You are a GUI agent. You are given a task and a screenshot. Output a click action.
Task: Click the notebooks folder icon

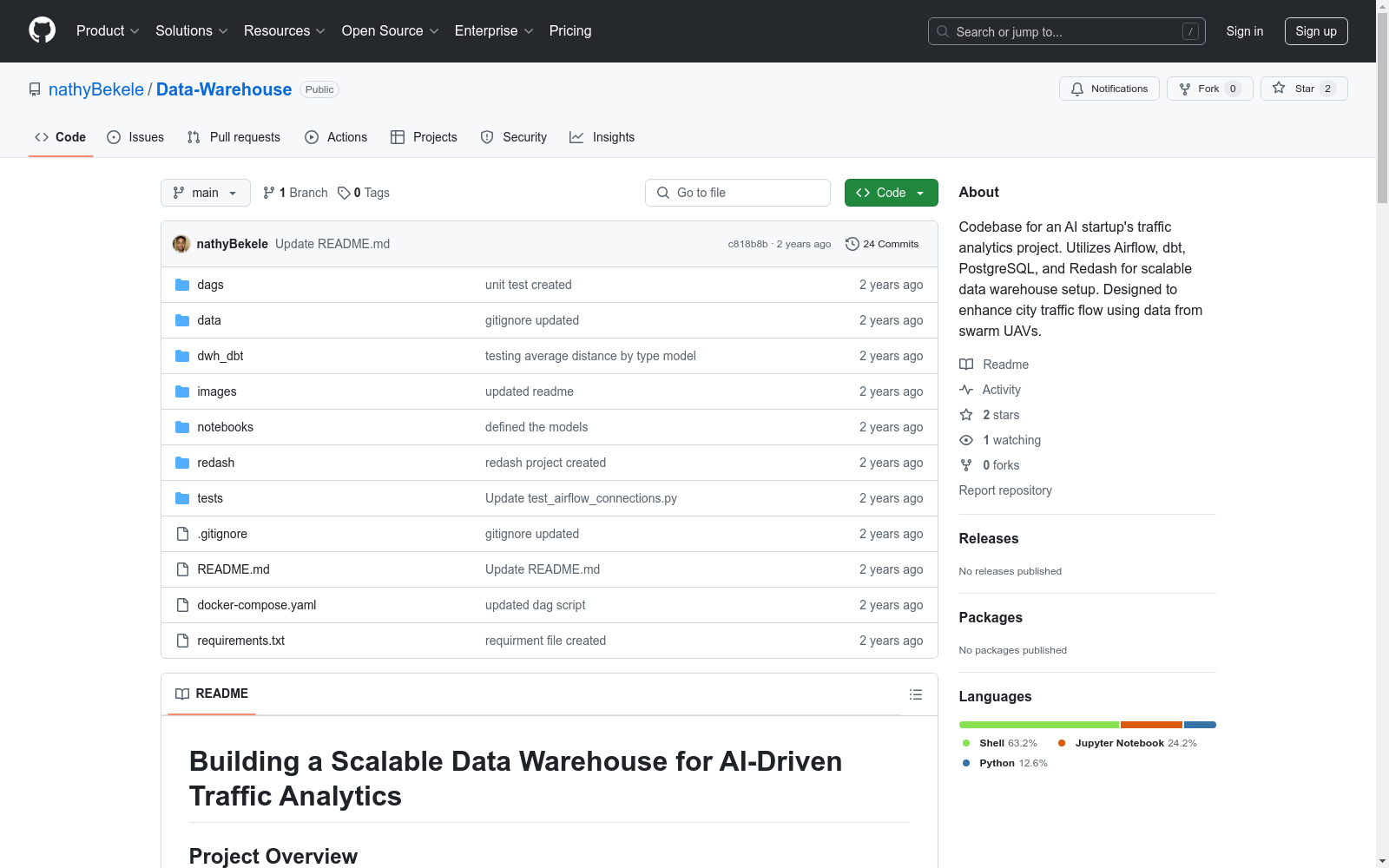click(x=182, y=427)
